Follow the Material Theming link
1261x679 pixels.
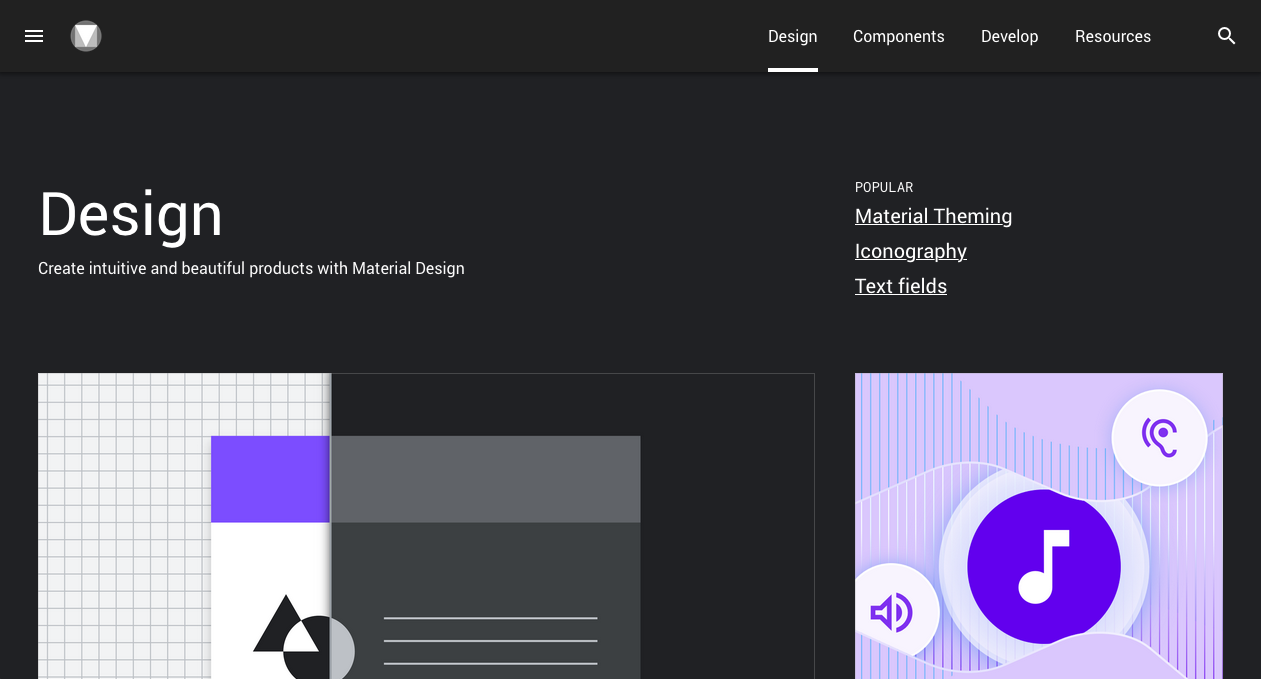[x=933, y=216]
